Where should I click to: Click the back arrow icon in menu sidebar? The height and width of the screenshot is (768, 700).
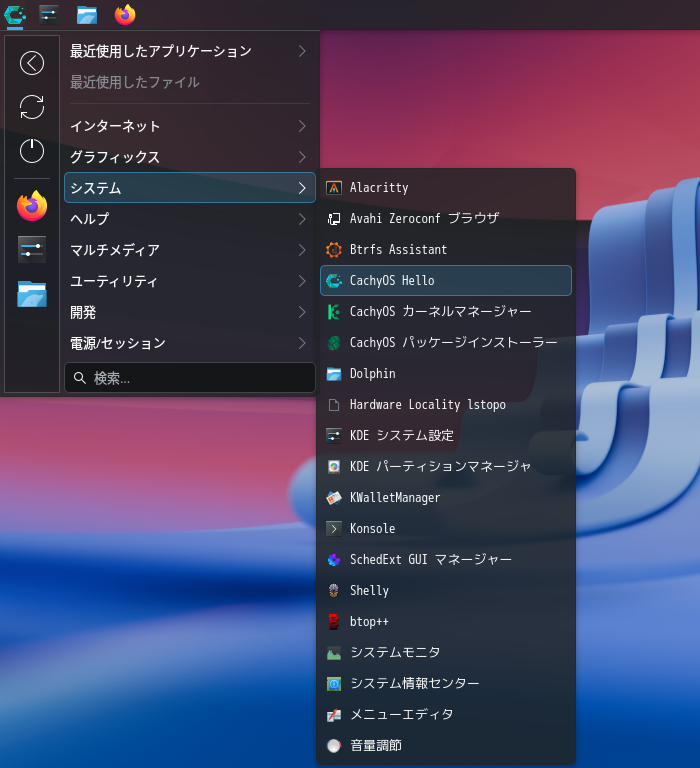tap(32, 63)
